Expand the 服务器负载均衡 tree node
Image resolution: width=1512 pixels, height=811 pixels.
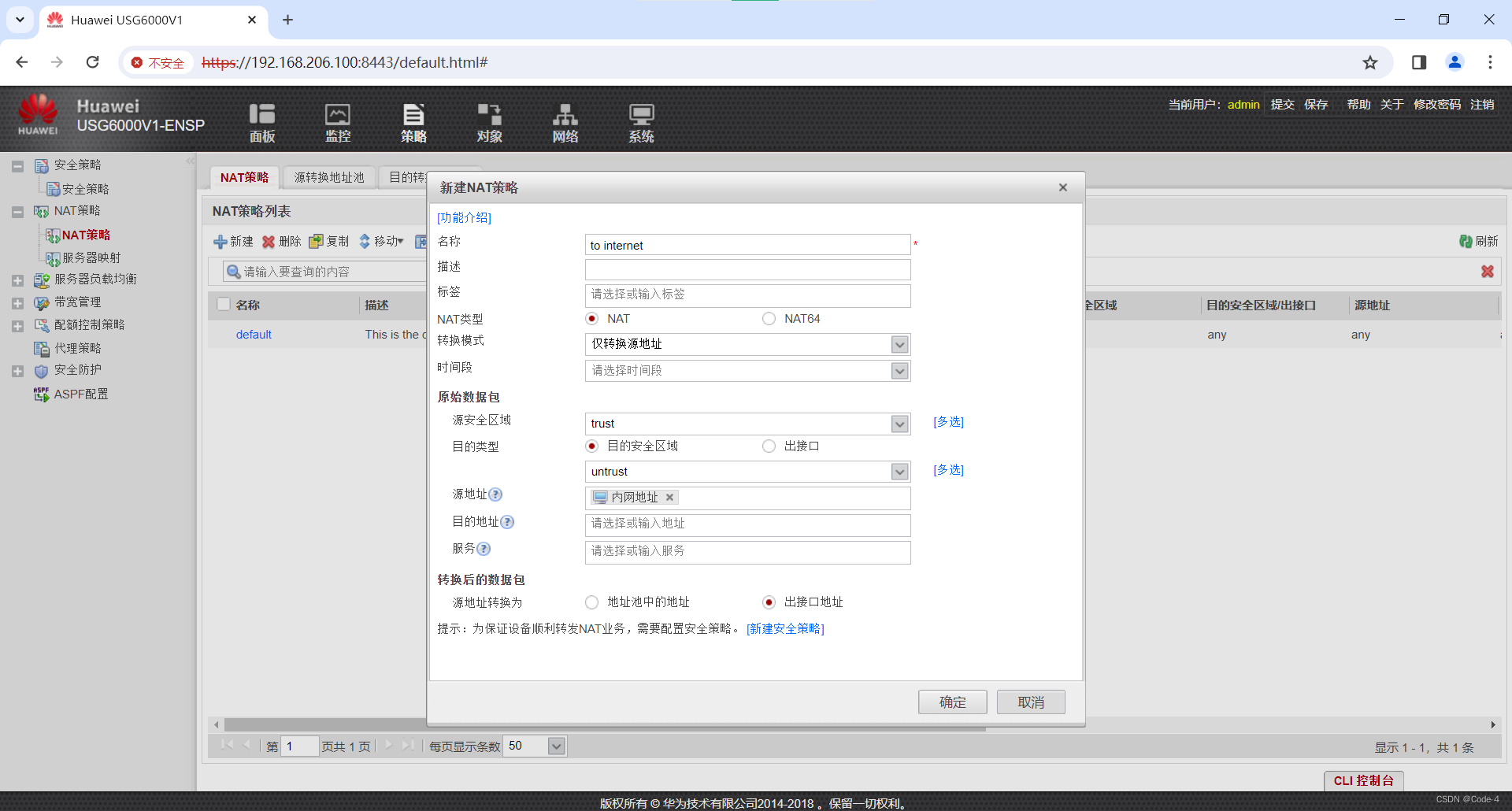(17, 280)
